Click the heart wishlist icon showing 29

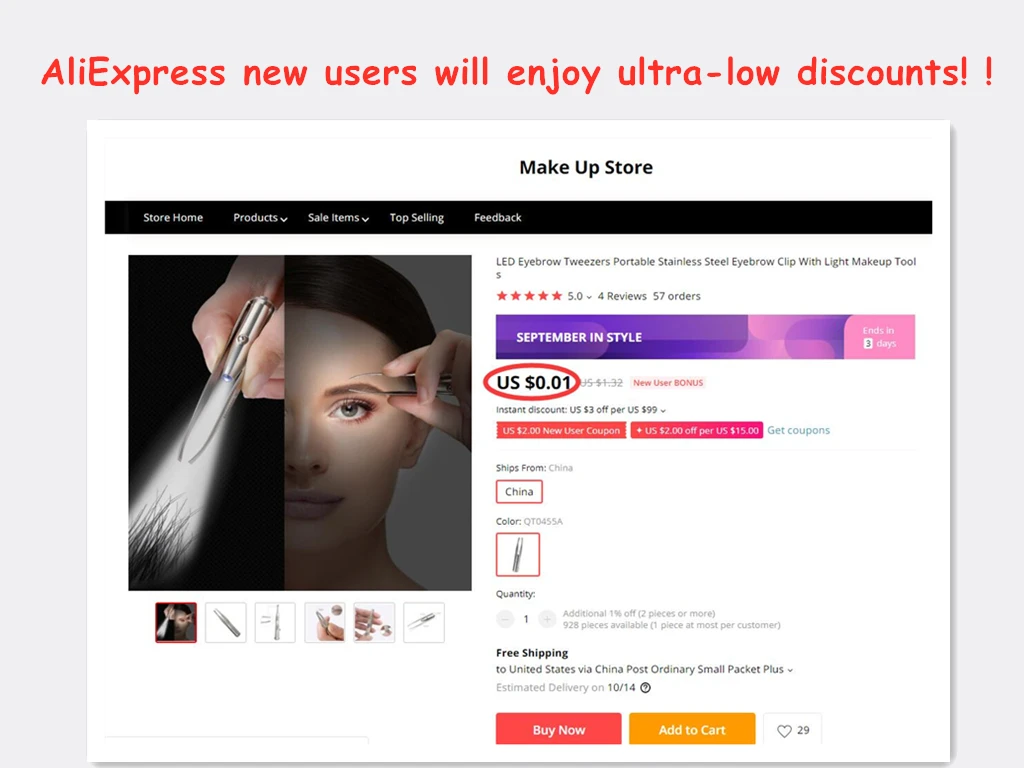(x=784, y=731)
